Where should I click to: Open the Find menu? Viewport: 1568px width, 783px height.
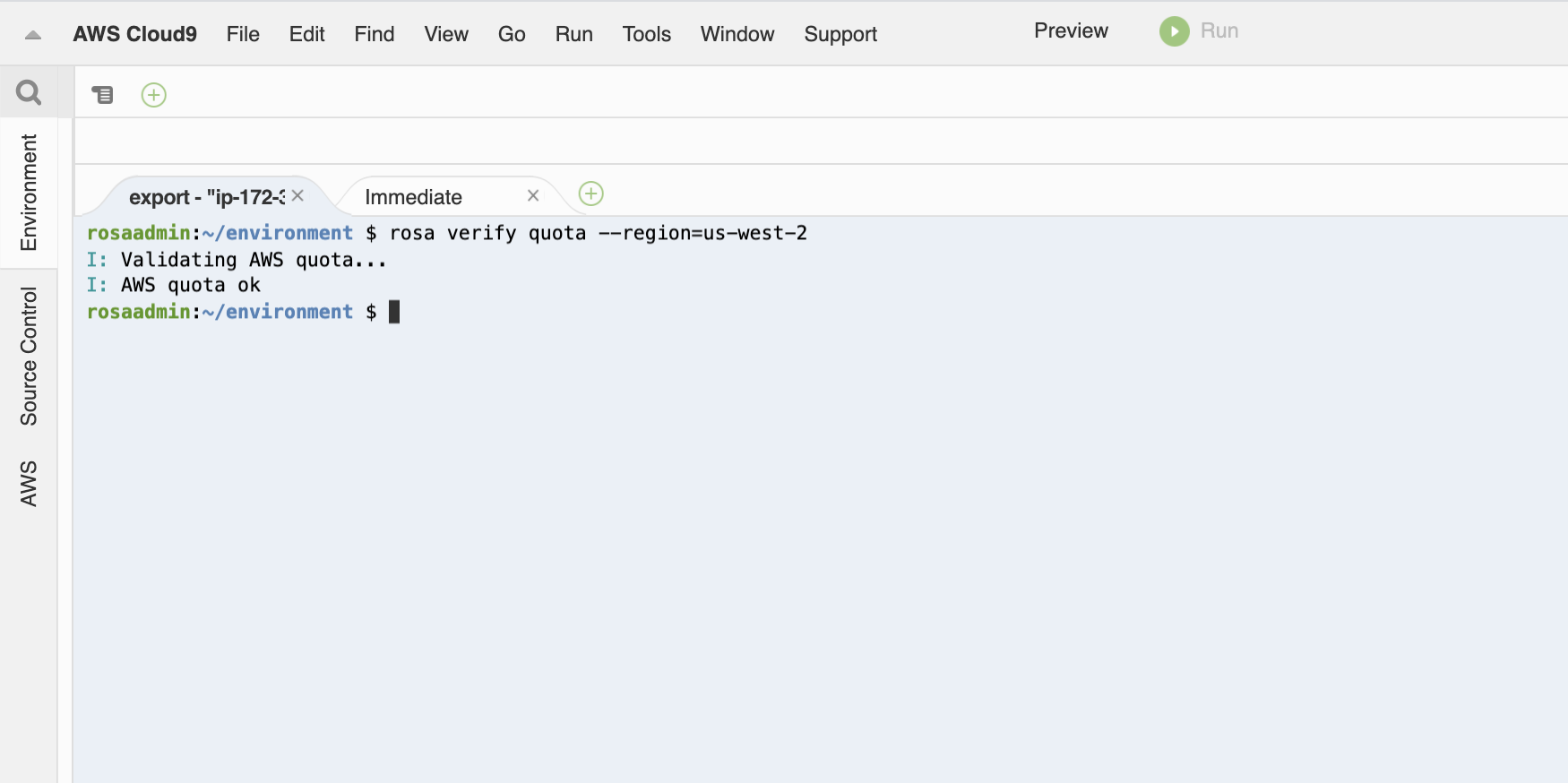tap(374, 34)
